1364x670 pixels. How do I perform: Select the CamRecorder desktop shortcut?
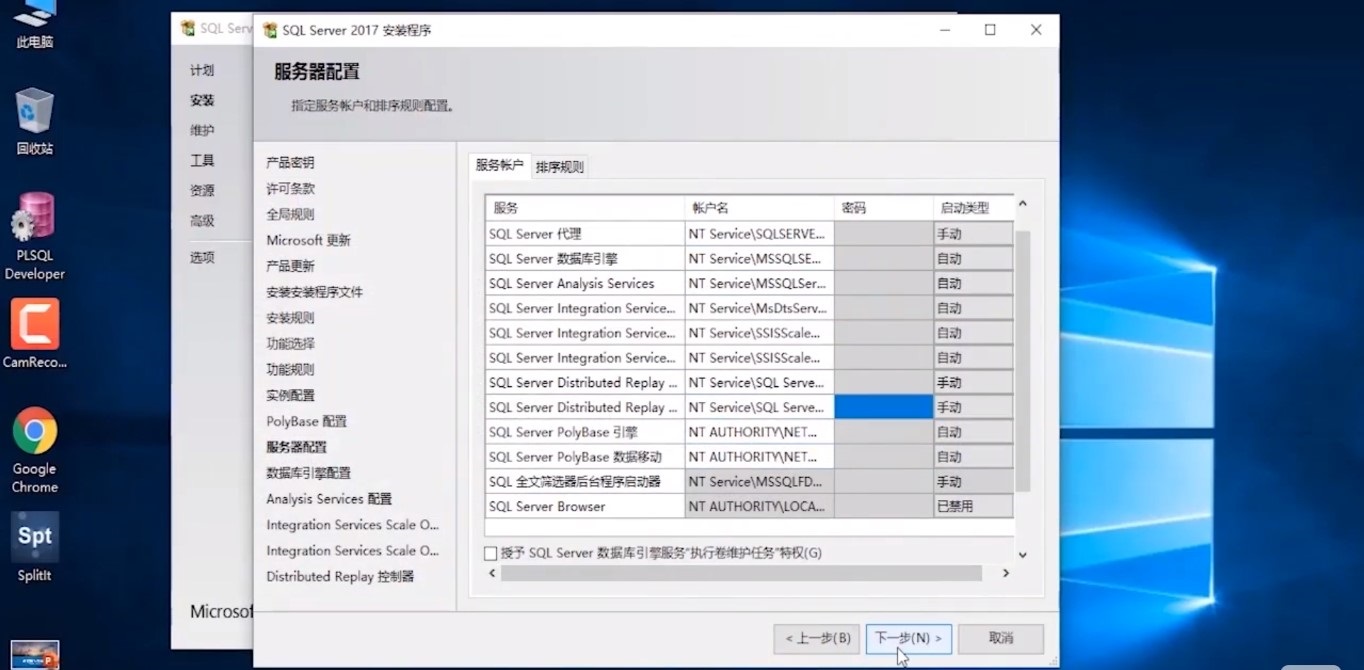34,333
